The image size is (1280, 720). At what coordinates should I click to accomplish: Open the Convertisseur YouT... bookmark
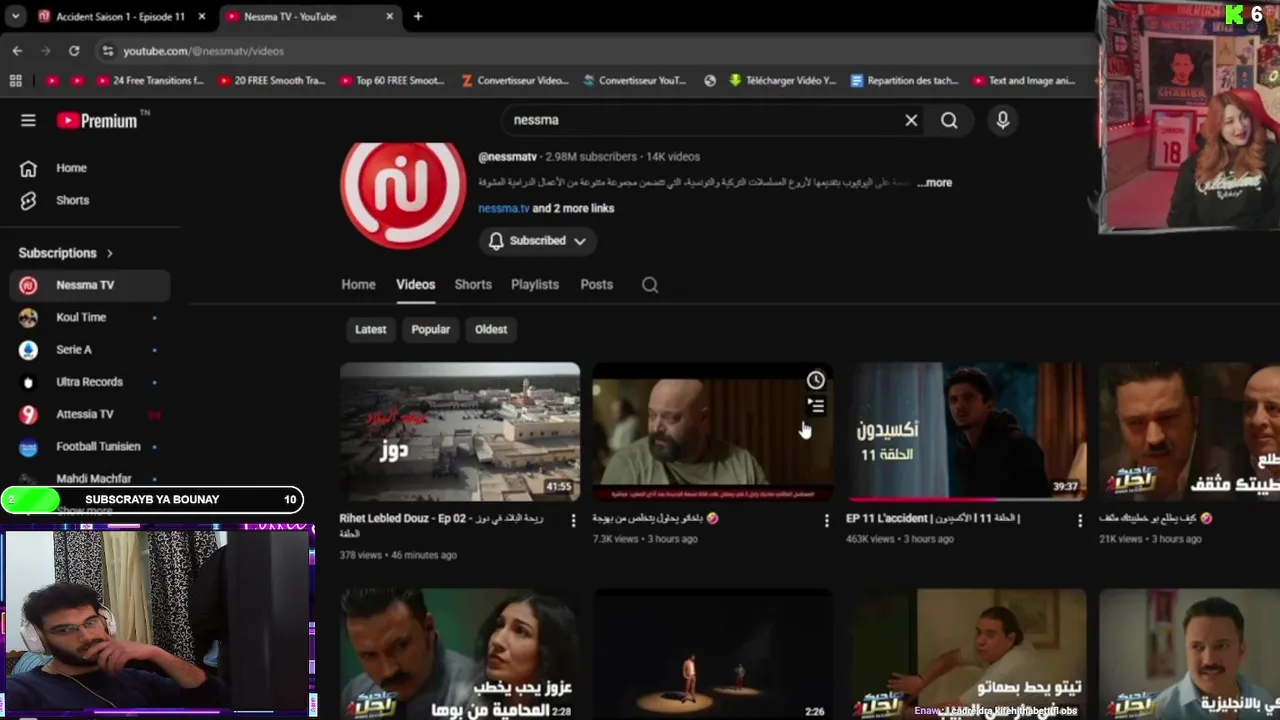coord(635,80)
